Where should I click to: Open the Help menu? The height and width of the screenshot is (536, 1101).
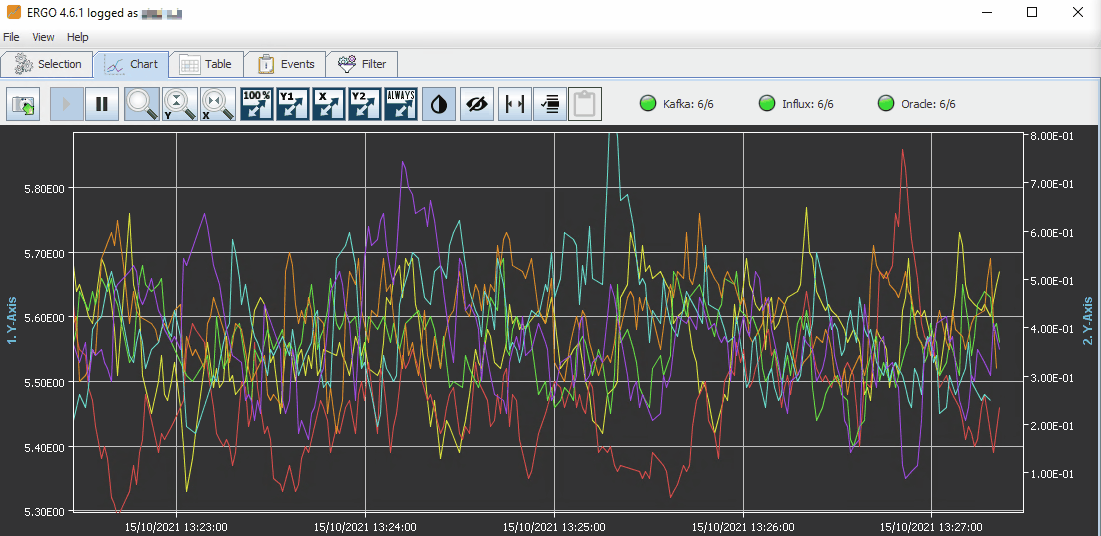(78, 37)
